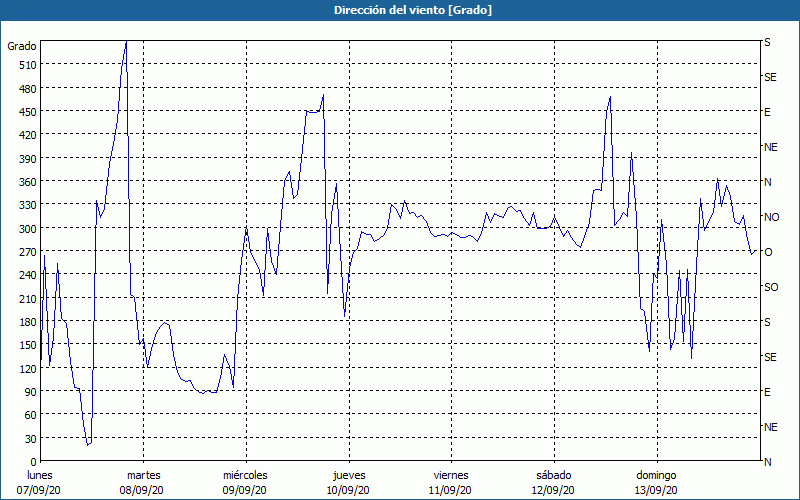
Task: Click the 270 degree tick label
Action: [x=28, y=252]
